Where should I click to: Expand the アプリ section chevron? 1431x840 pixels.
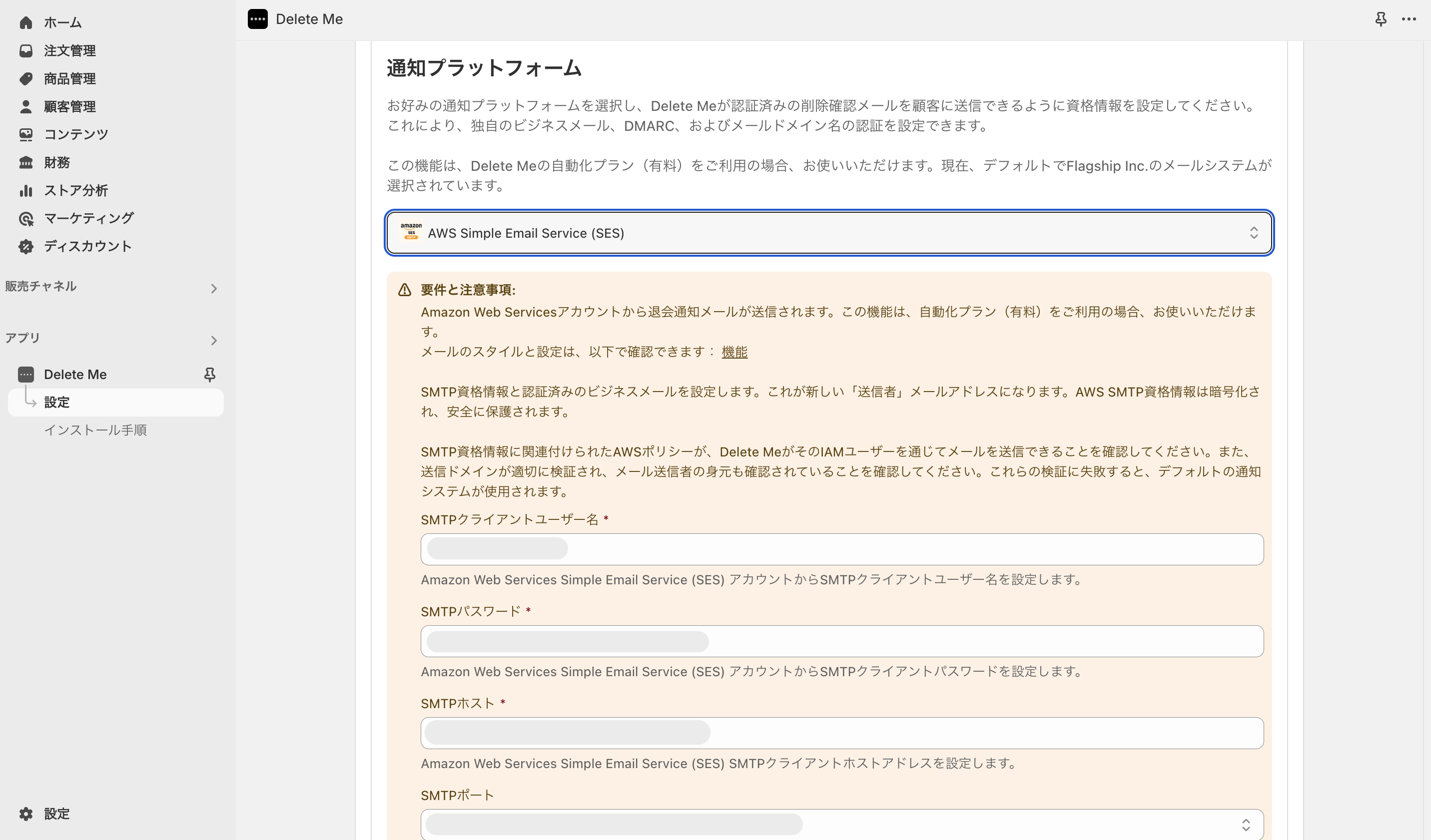[x=213, y=340]
